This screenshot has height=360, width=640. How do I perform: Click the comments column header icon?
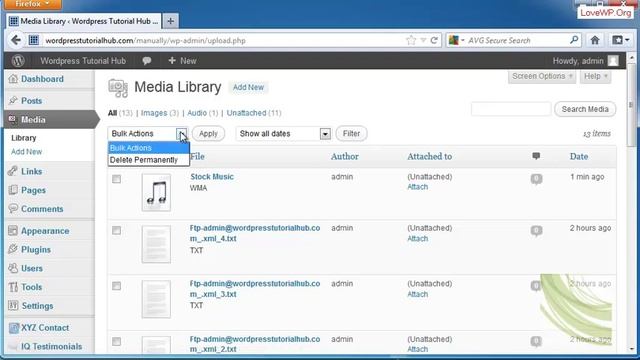(536, 156)
